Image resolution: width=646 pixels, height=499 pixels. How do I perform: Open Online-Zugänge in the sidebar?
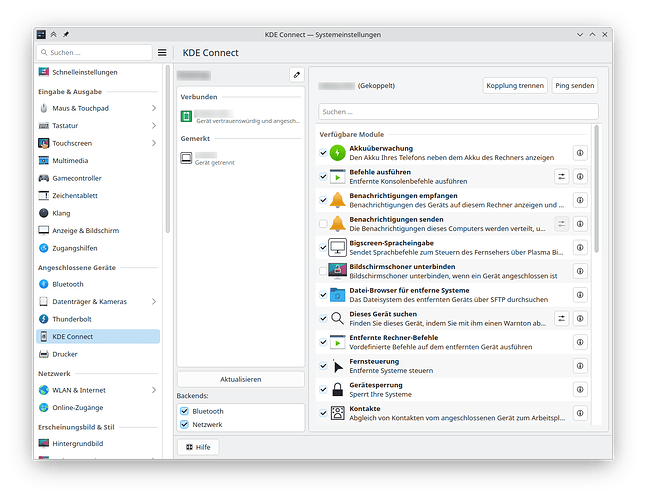pos(98,408)
